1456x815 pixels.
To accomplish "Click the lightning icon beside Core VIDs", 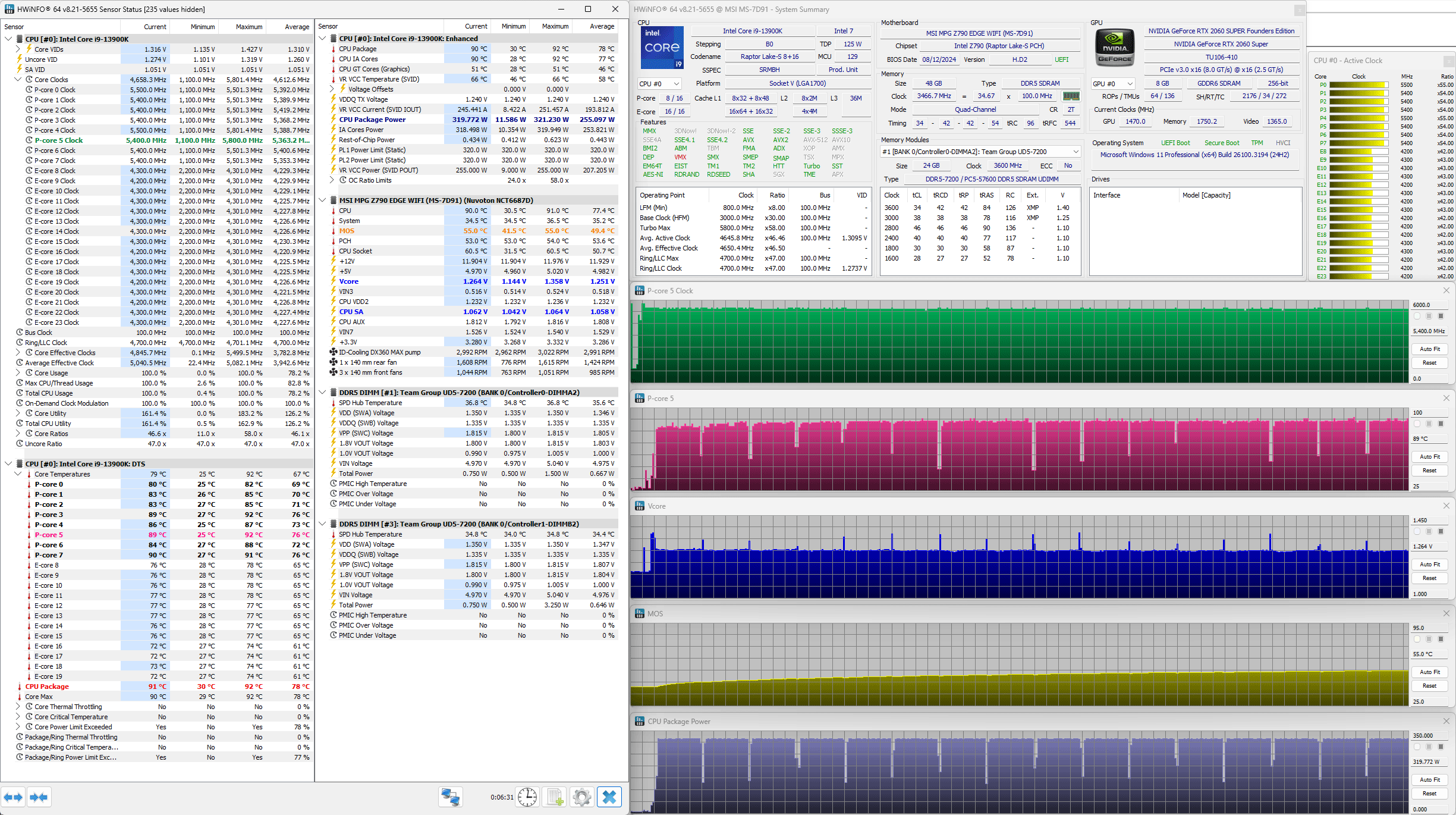I will 29,49.
